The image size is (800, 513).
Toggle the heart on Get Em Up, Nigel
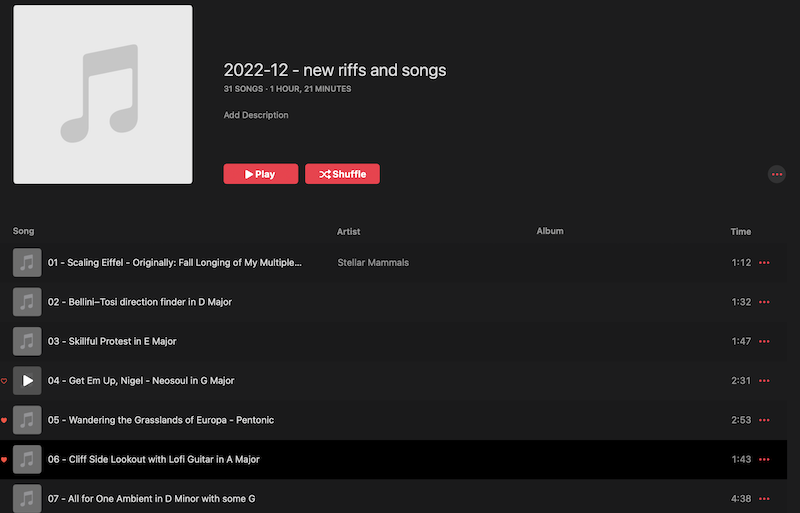[4, 381]
